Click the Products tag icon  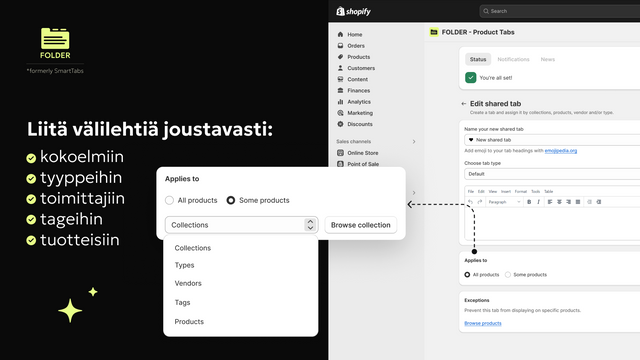pos(340,57)
